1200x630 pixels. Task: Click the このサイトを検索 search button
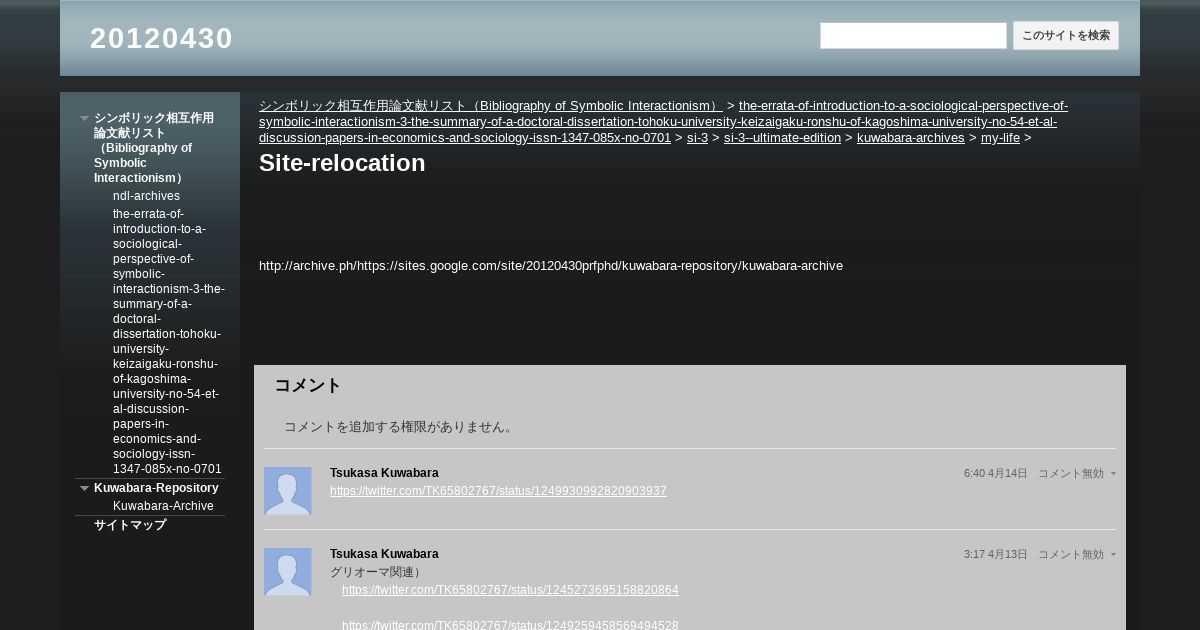(x=1066, y=36)
